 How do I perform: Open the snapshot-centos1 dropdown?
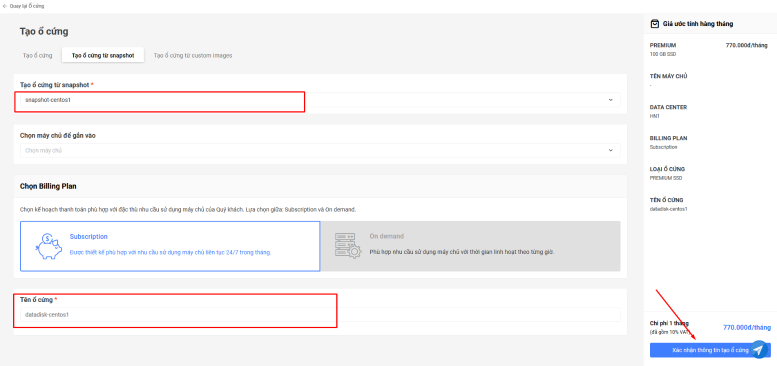[x=320, y=100]
